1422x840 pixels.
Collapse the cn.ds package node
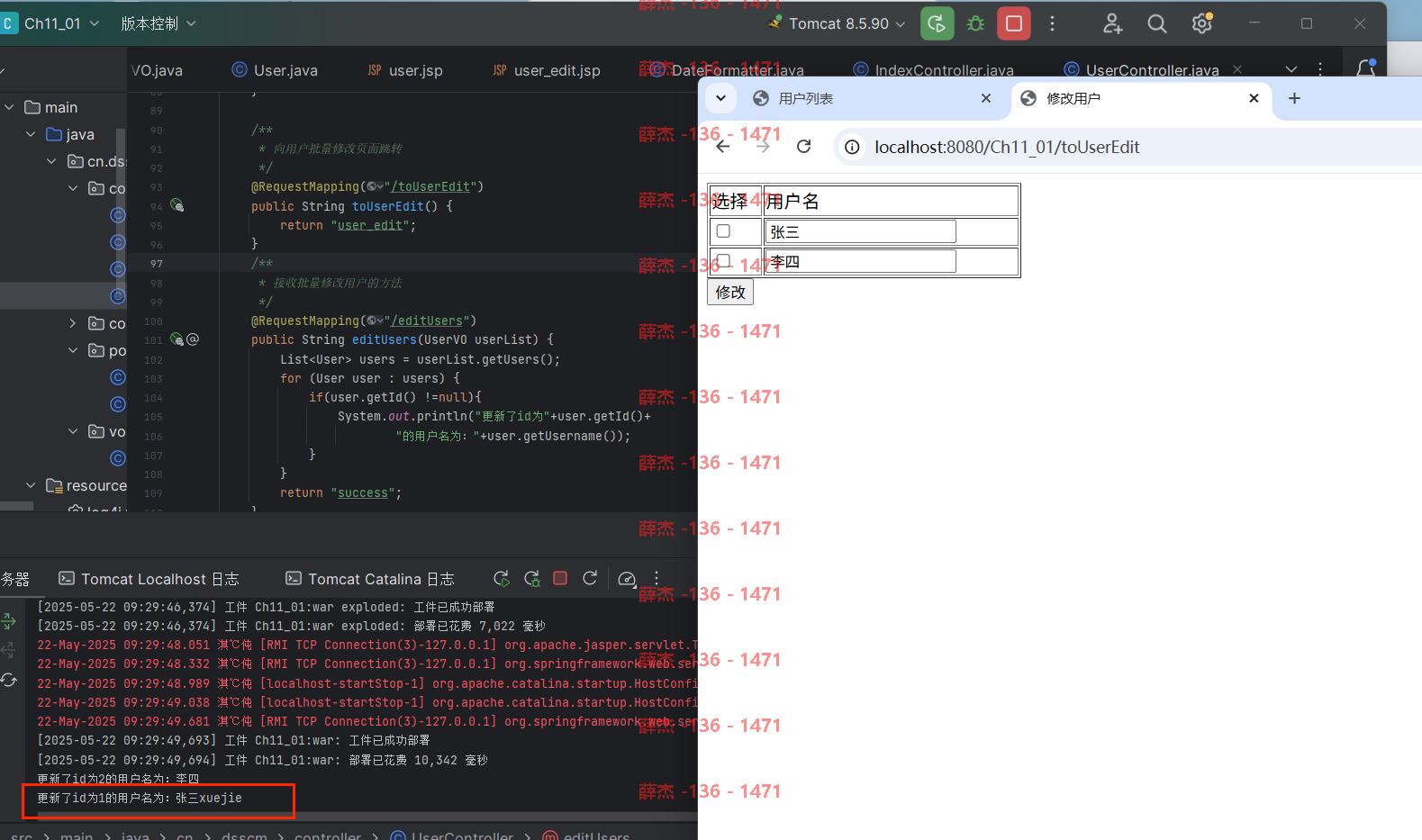[x=51, y=161]
